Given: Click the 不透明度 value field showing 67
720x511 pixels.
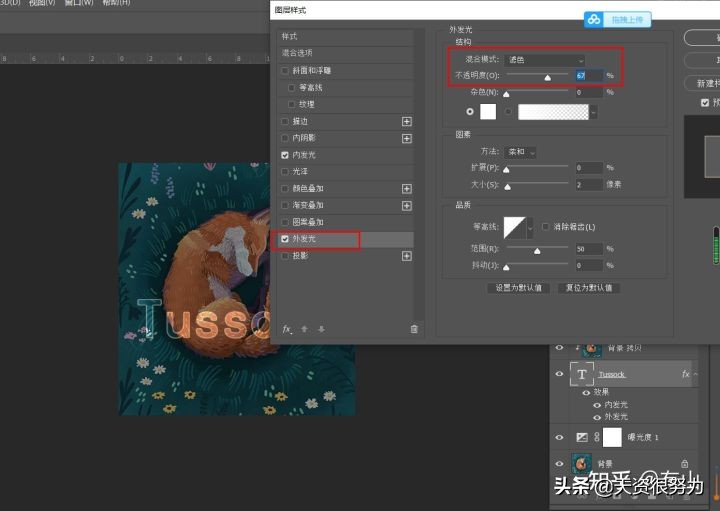Looking at the screenshot, I should [589, 75].
